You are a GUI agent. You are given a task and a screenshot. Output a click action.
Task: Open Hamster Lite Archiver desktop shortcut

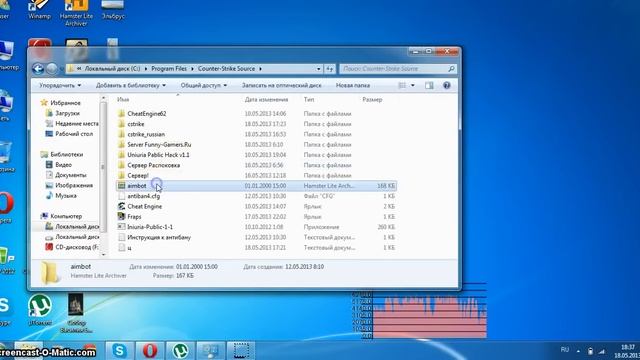point(76,13)
